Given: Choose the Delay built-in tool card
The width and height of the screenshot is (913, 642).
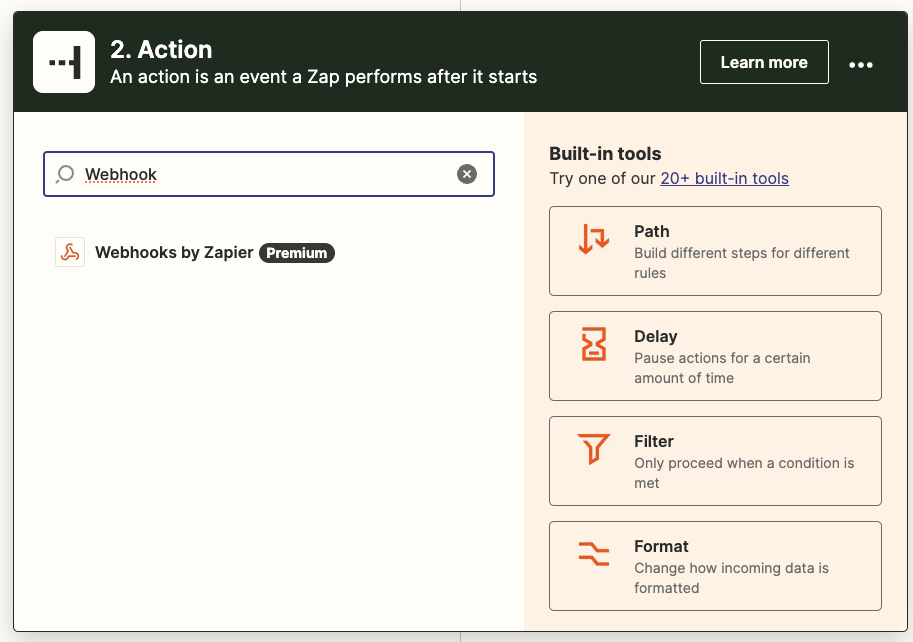Looking at the screenshot, I should [x=715, y=356].
